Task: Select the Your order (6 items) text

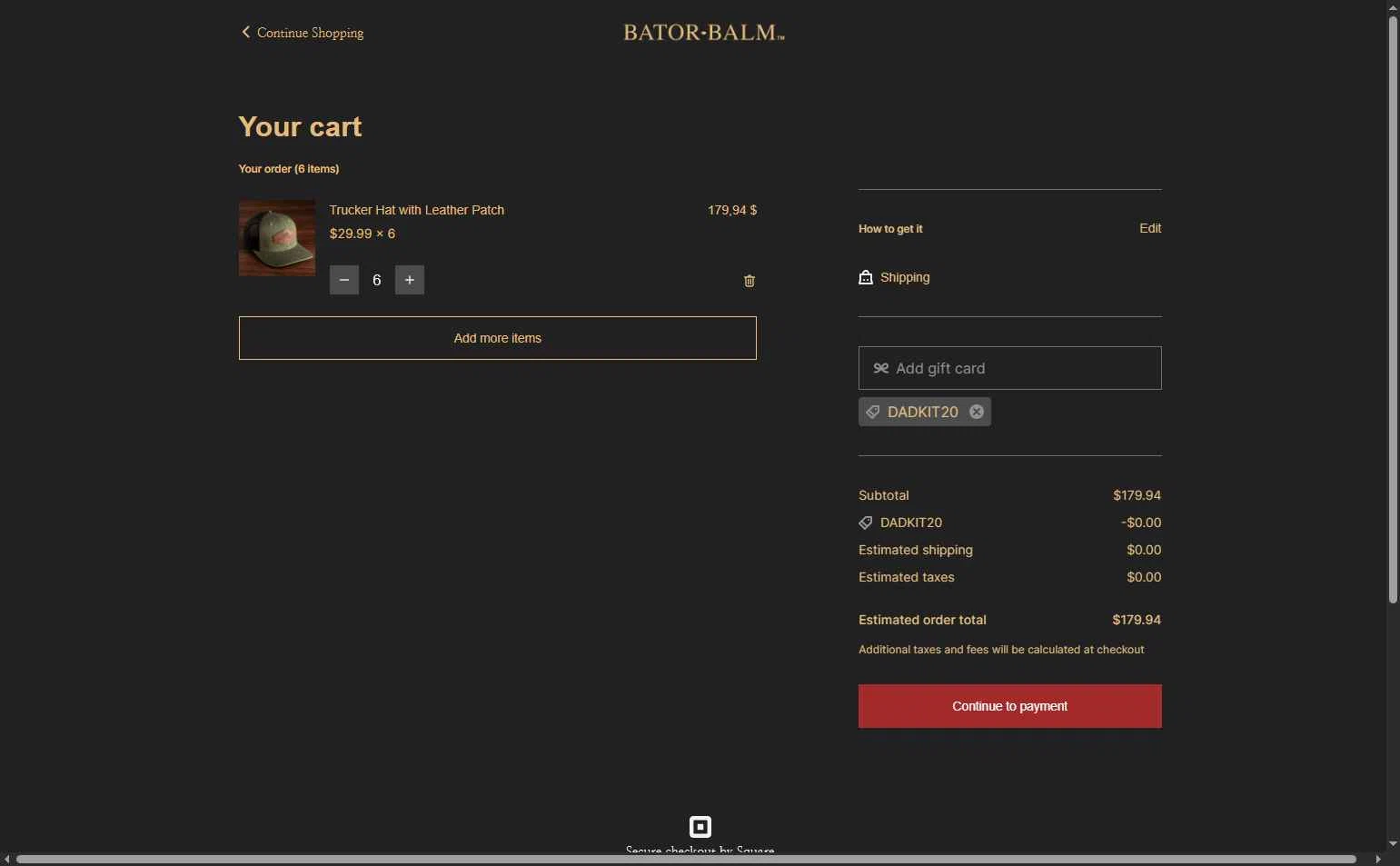Action: pyautogui.click(x=289, y=169)
